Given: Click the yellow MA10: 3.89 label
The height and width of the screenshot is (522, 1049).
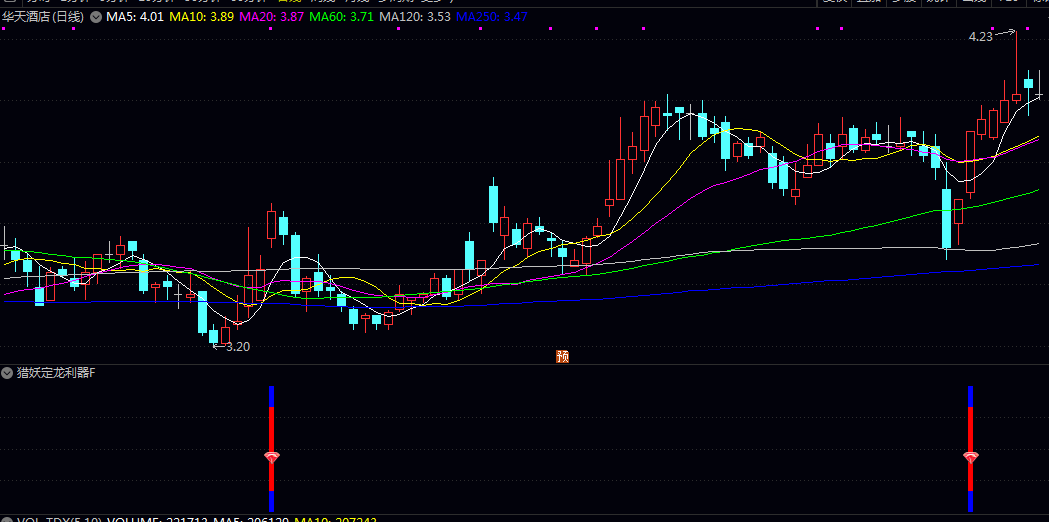Looking at the screenshot, I should [x=201, y=17].
